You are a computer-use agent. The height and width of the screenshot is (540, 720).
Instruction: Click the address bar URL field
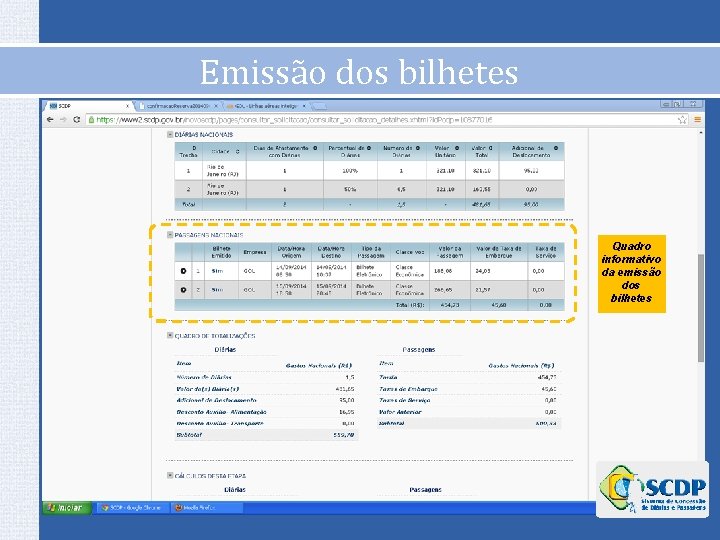381,120
